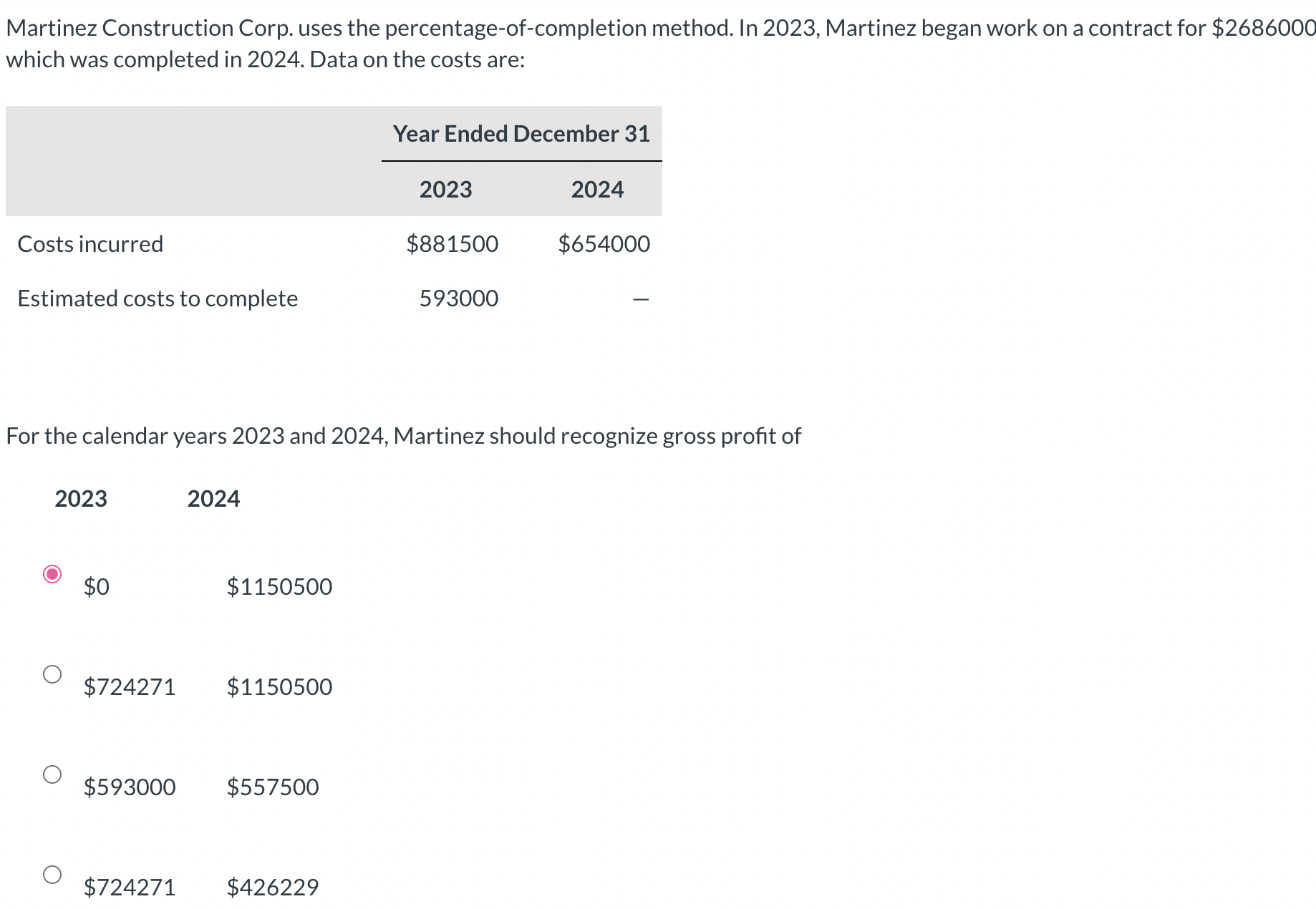Screen dimensions: 1316x909
Task: Deselect the currently chosen first radio option
Action: tap(51, 573)
